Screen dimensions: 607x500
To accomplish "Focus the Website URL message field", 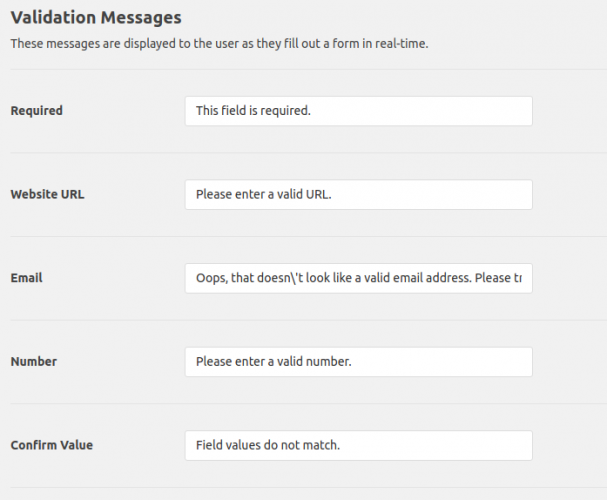I will [358, 195].
